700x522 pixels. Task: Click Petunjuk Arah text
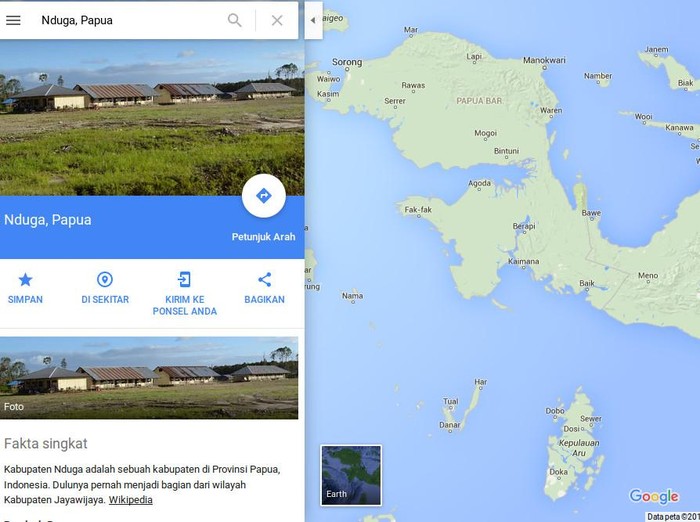tap(263, 237)
